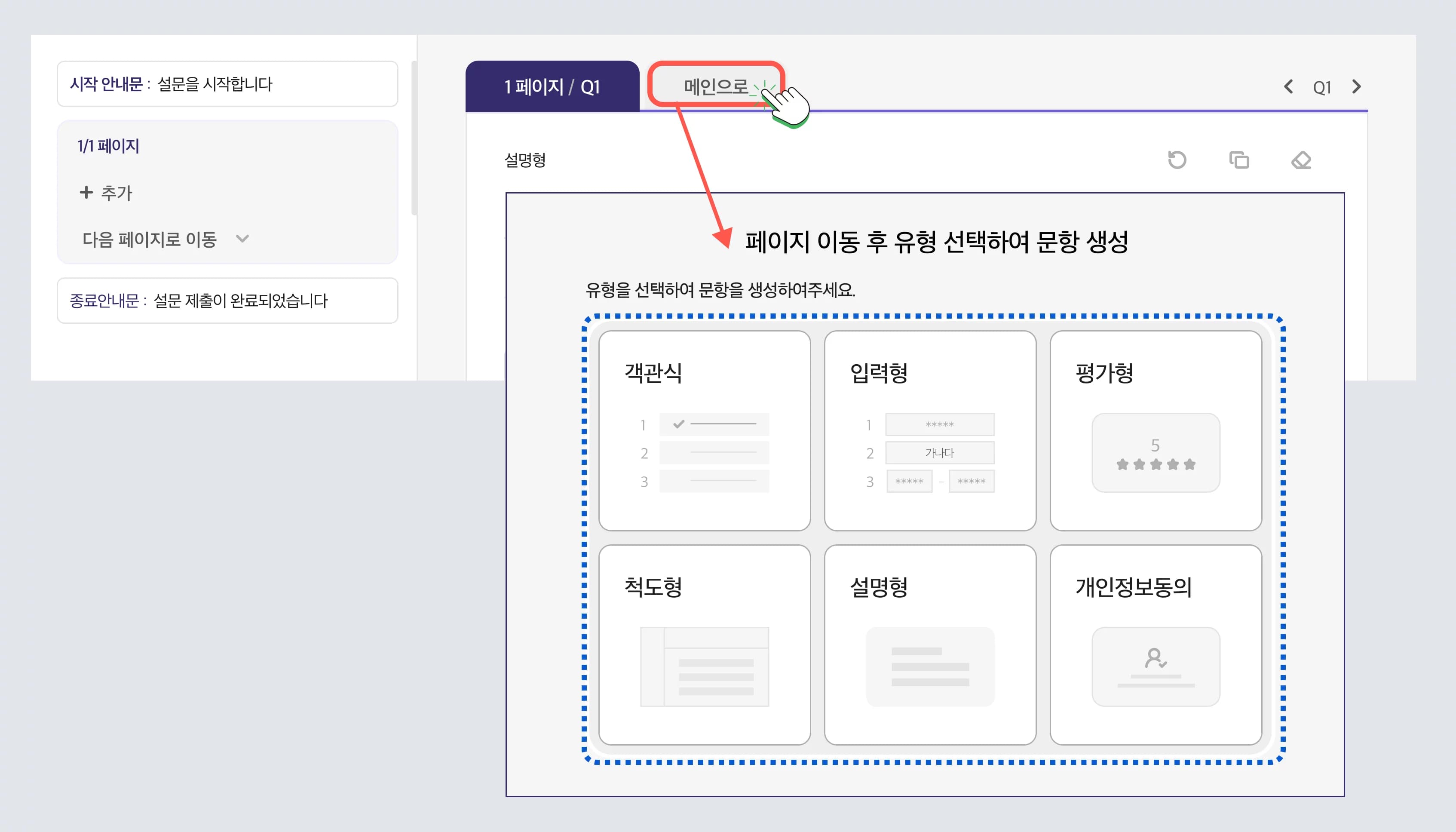Select the 평가형 star rating card

pos(1155,430)
